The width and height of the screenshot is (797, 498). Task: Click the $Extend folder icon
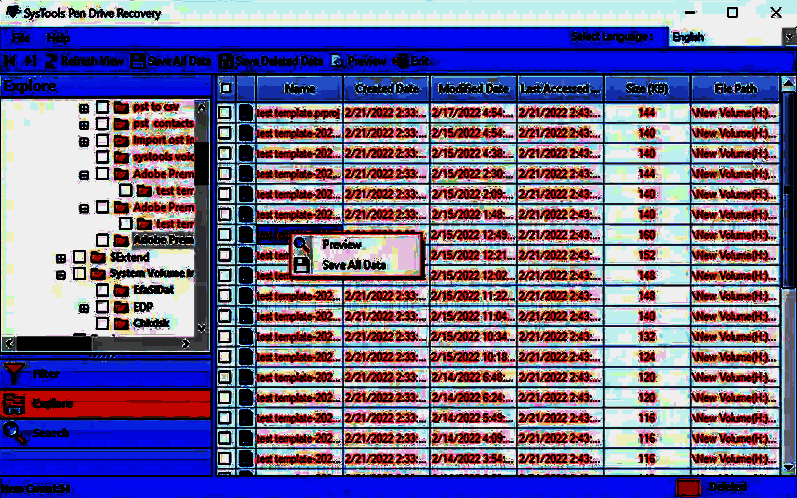97,257
